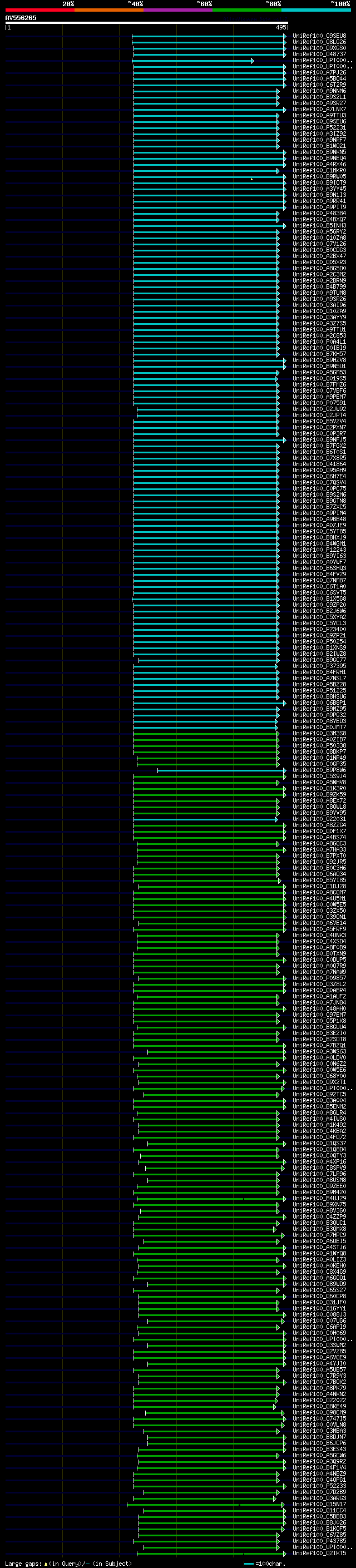
Task: Select the UniRef100_B5YI85 label
Action: tap(319, 880)
